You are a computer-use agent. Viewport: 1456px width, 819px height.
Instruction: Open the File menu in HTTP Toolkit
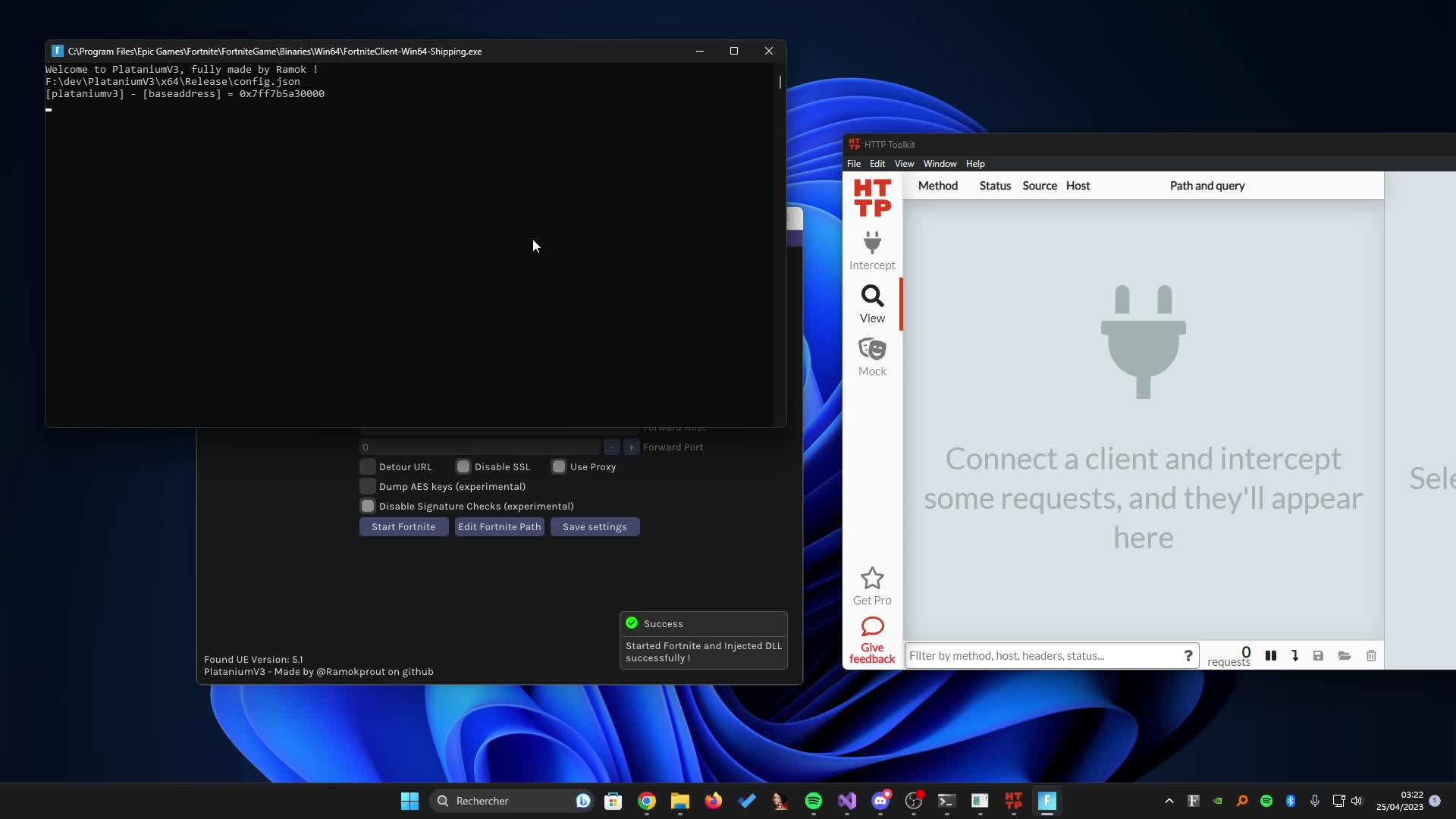point(854,164)
